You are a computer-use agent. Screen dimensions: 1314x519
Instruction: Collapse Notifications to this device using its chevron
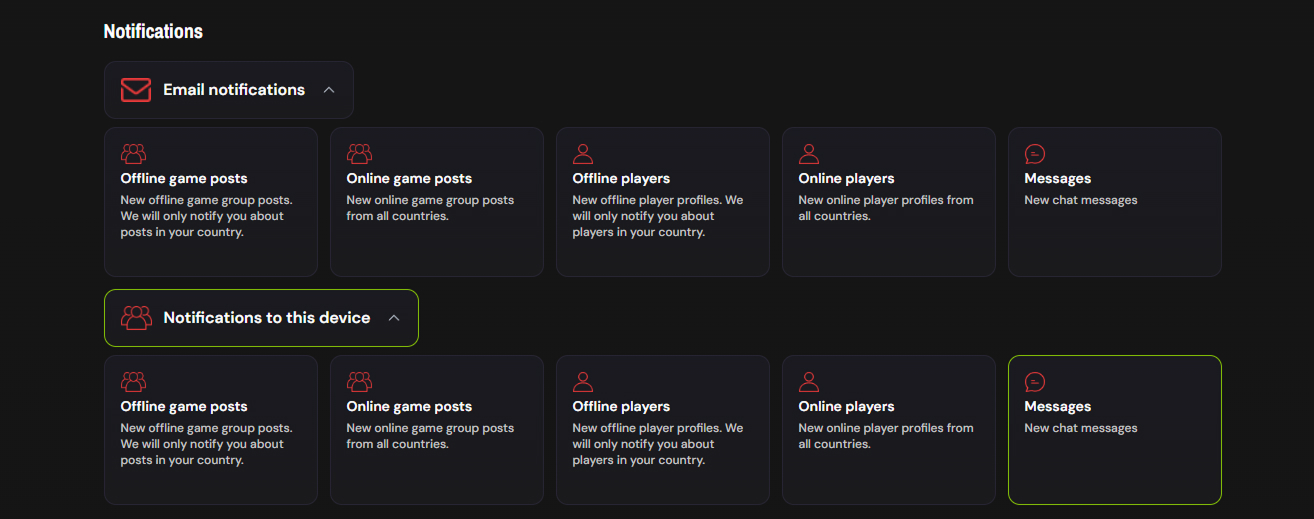(x=394, y=318)
